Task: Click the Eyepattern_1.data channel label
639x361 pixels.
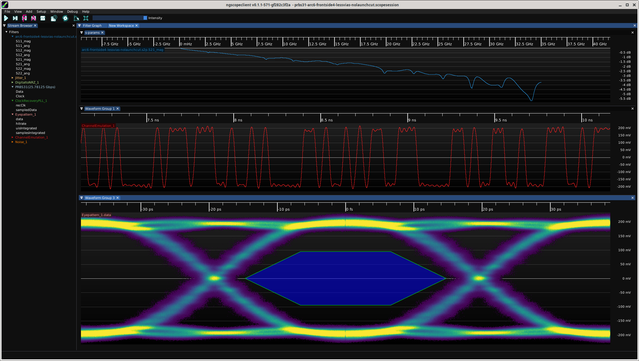Action: (96, 215)
